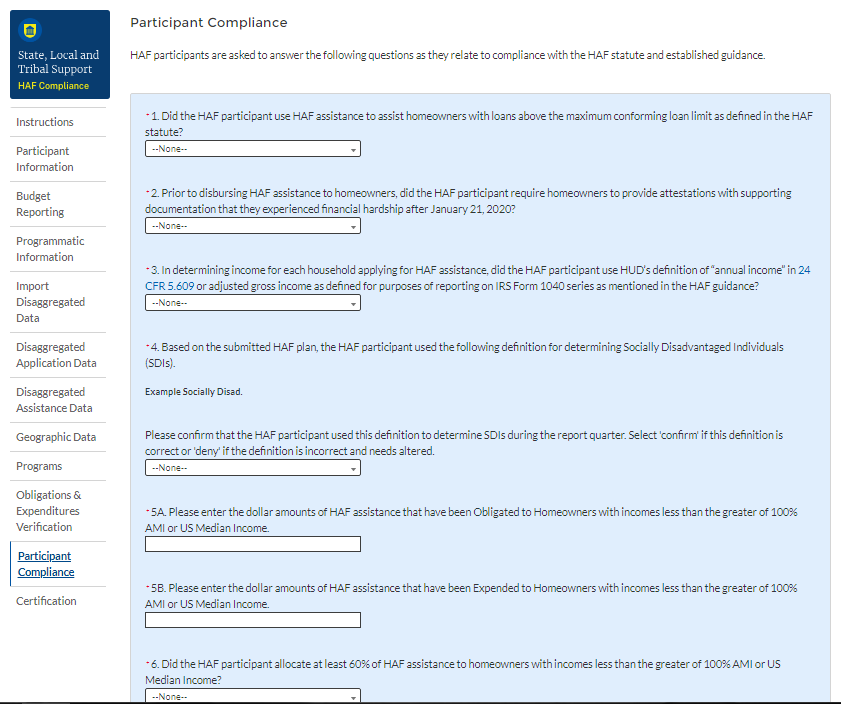Click the Treasury shield logo icon
The width and height of the screenshot is (841, 704).
point(27,29)
